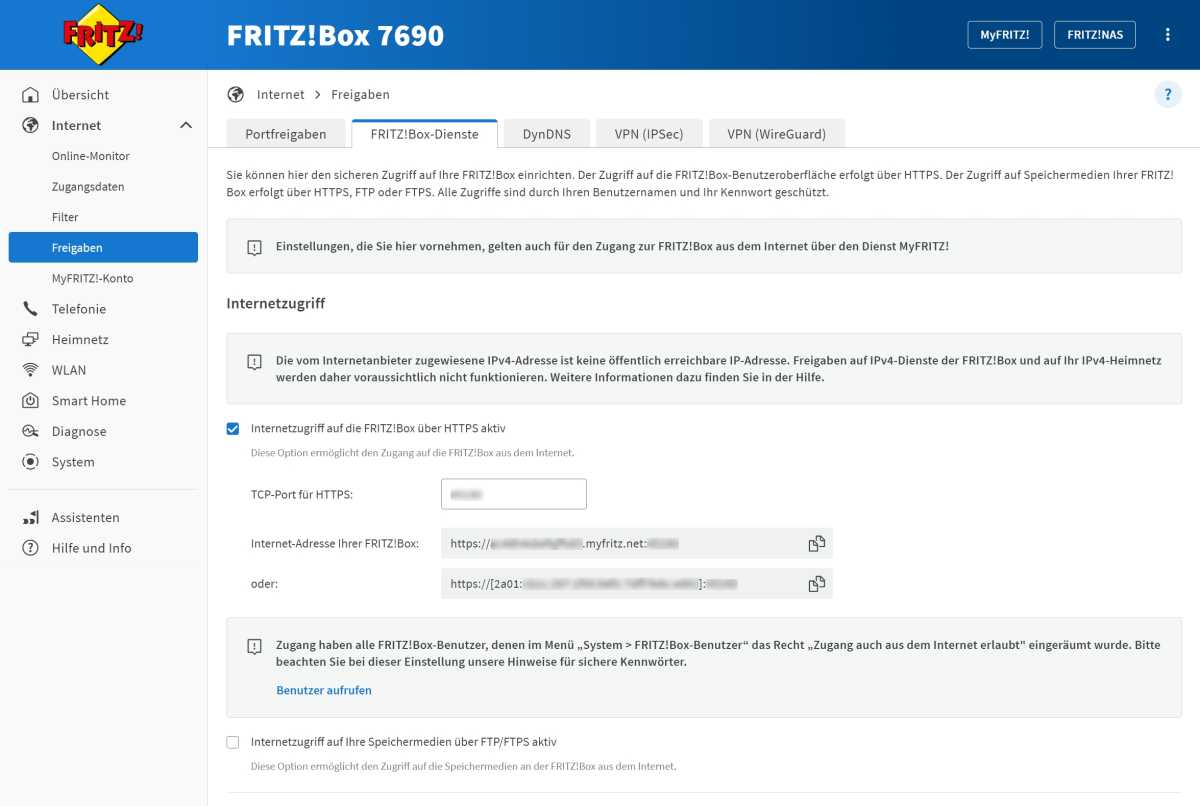Focus the TCP-Port für HTTPS field
This screenshot has width=1200, height=806.
[x=513, y=495]
